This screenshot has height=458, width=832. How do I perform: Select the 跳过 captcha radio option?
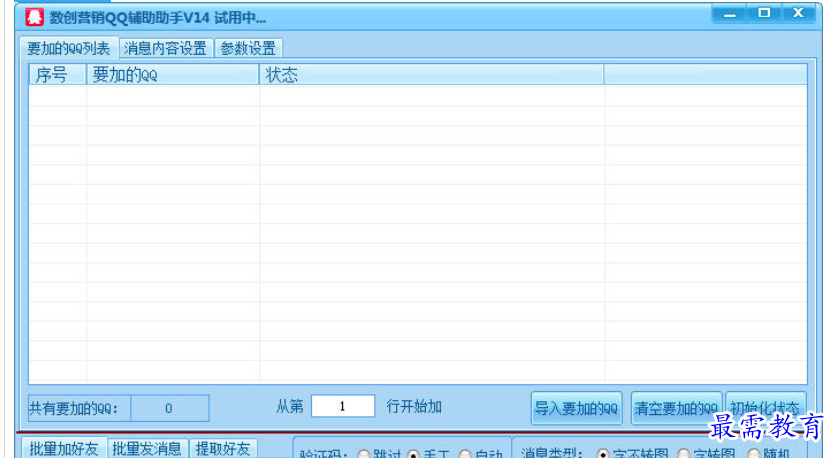(x=363, y=455)
